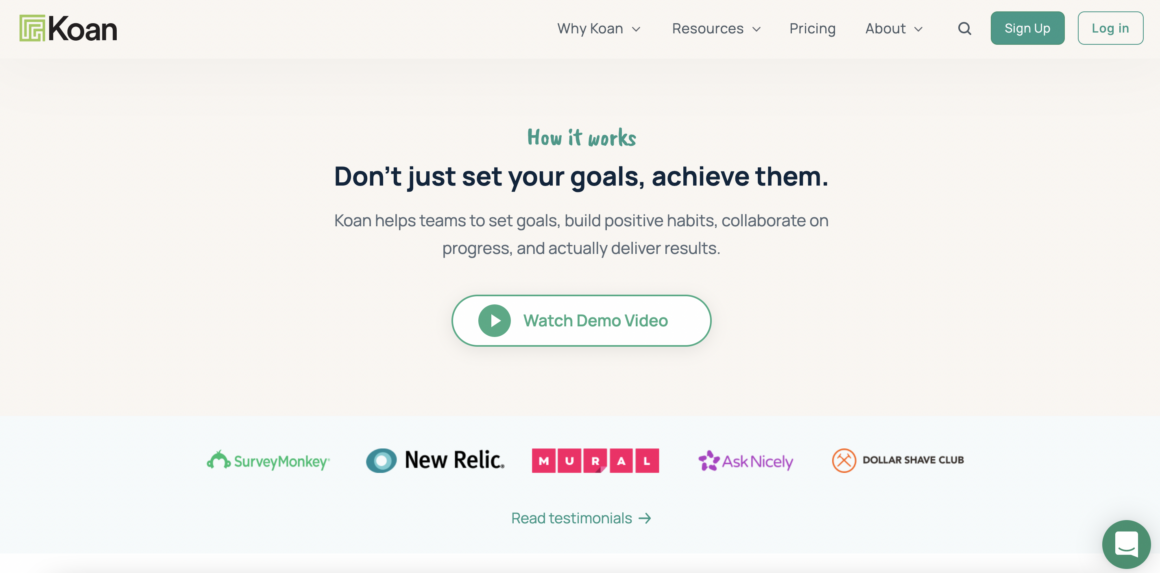Open the chat bubble widget
Viewport: 1160px width, 573px height.
[1126, 544]
